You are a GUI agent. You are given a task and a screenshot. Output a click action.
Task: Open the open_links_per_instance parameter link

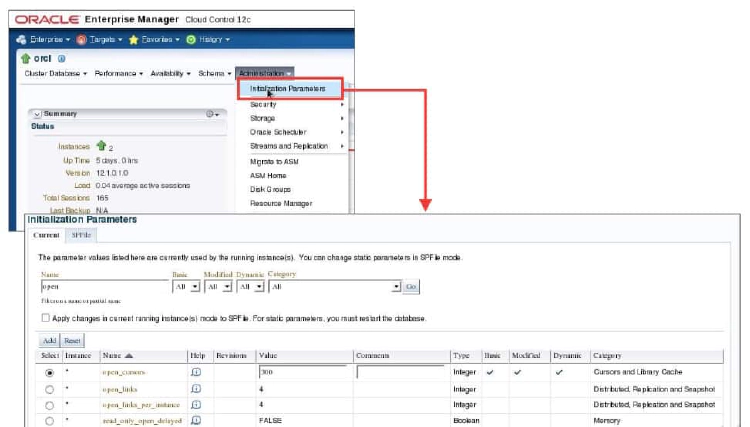coord(141,405)
